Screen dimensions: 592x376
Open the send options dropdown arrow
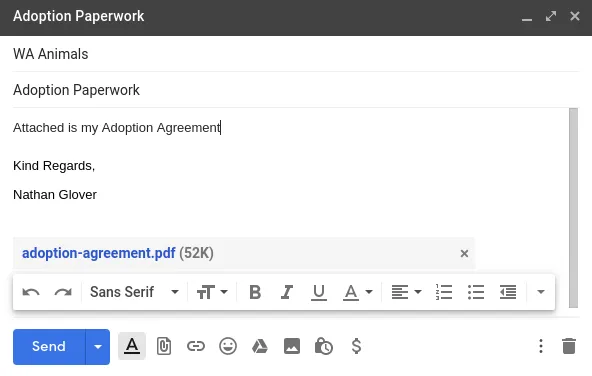tap(98, 347)
